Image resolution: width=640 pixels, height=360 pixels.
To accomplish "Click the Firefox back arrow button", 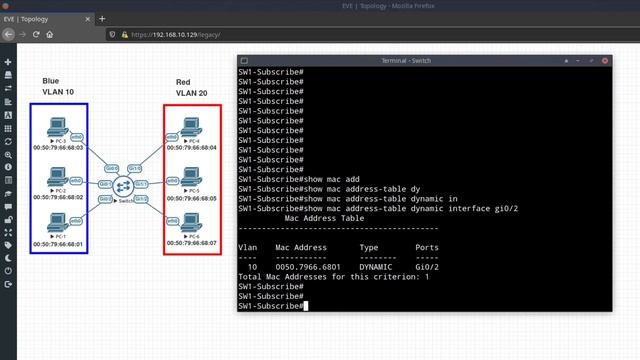I will (x=8, y=35).
